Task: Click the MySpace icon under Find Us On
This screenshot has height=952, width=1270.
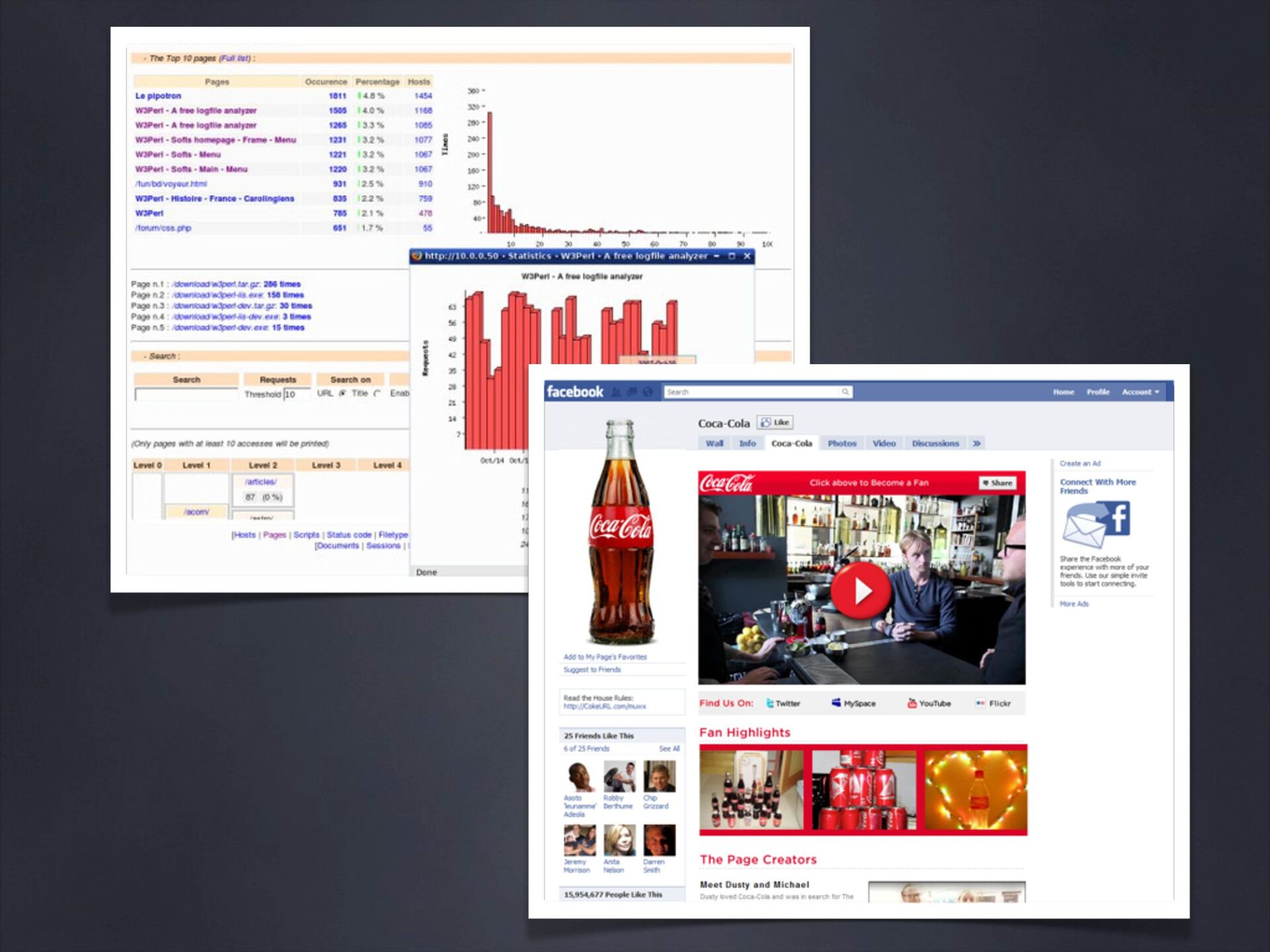Action: click(836, 703)
